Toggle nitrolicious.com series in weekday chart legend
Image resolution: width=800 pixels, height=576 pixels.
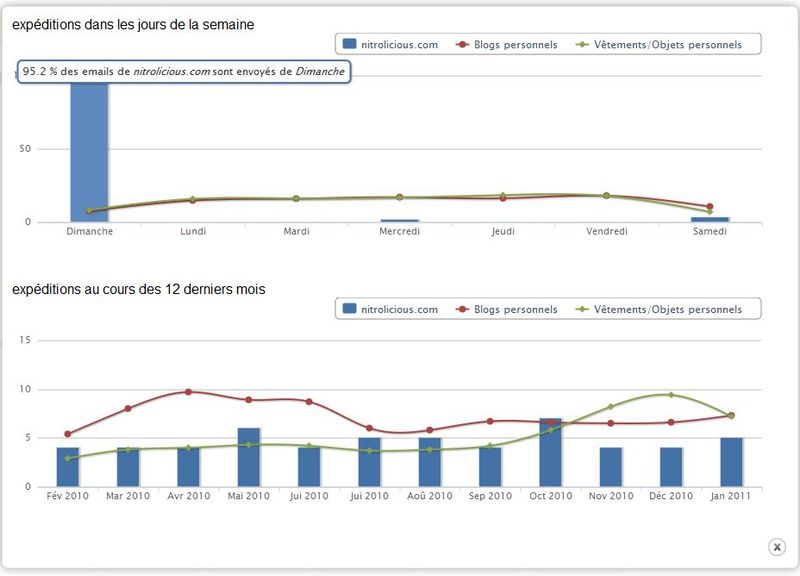(x=391, y=44)
